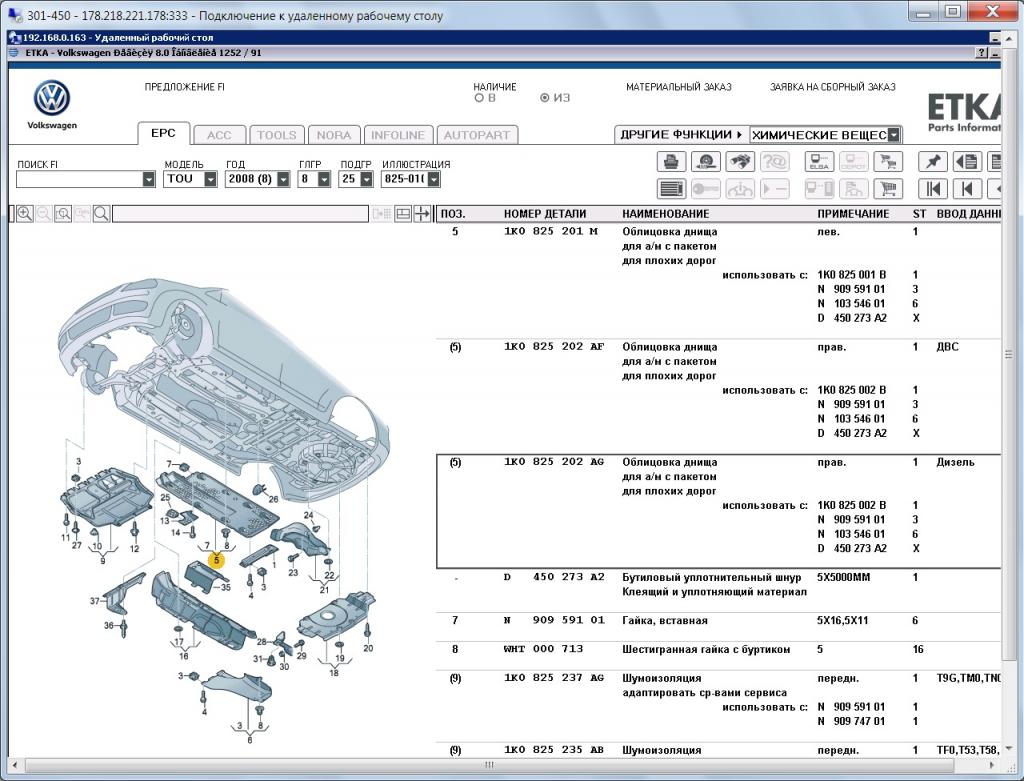Image resolution: width=1024 pixels, height=781 pixels.
Task: Click yellow highlighted position 5 on diagram
Action: click(x=216, y=560)
